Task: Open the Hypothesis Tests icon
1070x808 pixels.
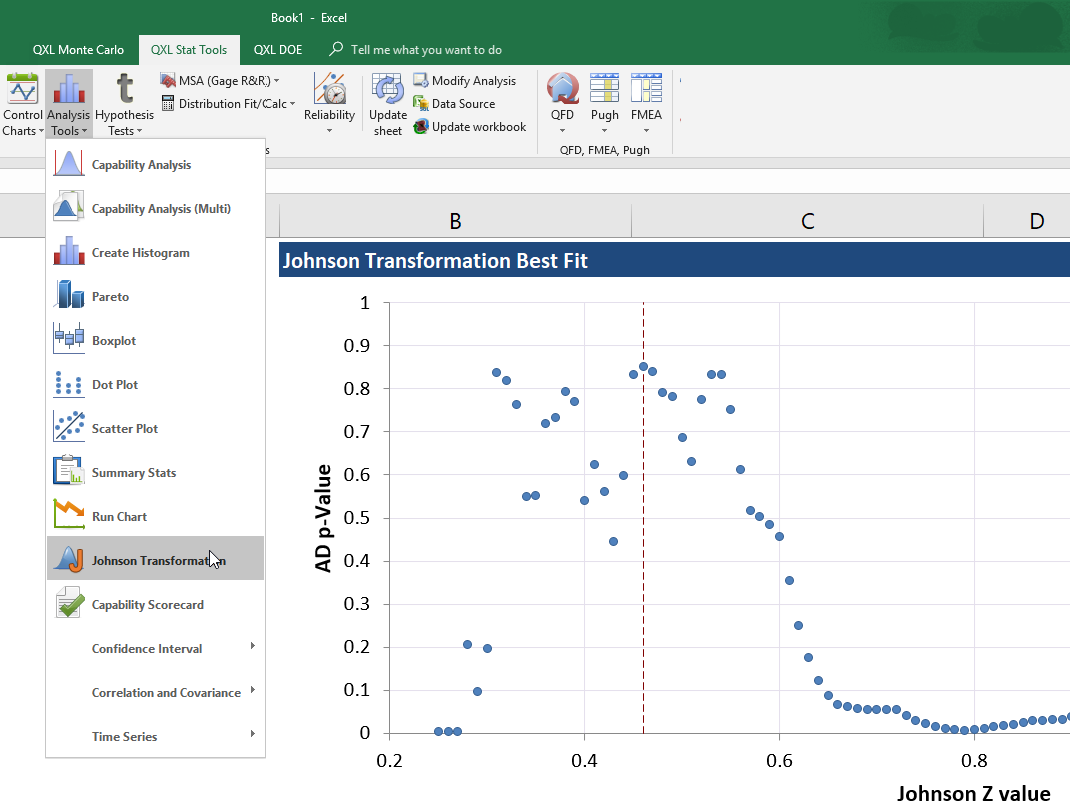Action: 124,89
